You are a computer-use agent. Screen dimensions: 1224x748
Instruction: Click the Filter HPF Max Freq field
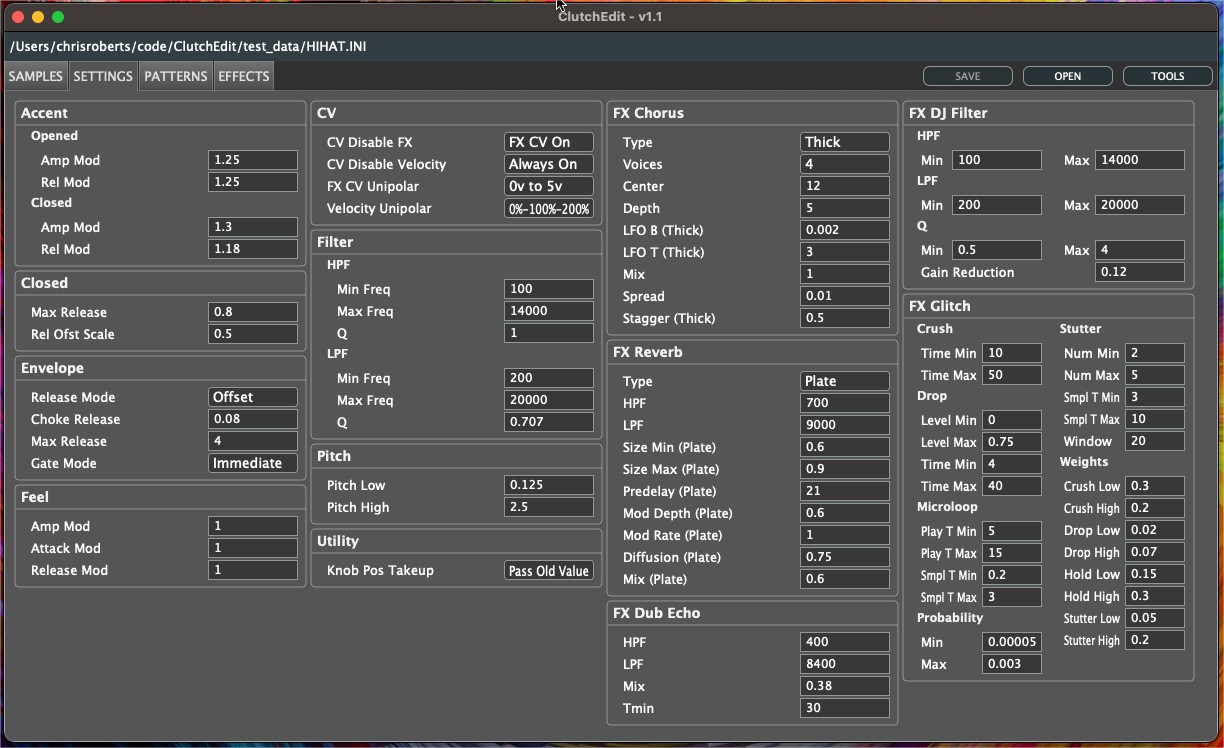pos(549,311)
